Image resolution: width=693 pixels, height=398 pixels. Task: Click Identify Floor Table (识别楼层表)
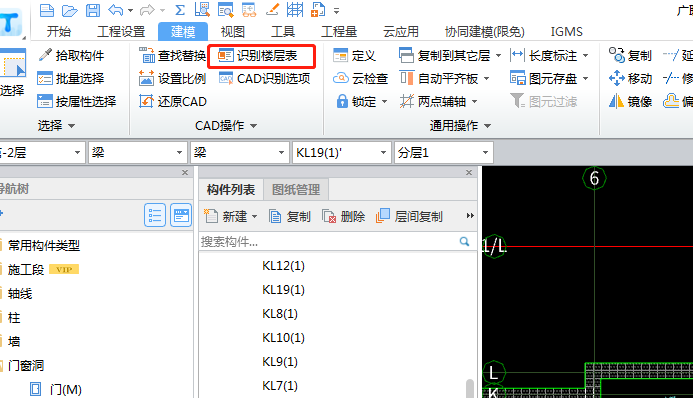coord(258,55)
